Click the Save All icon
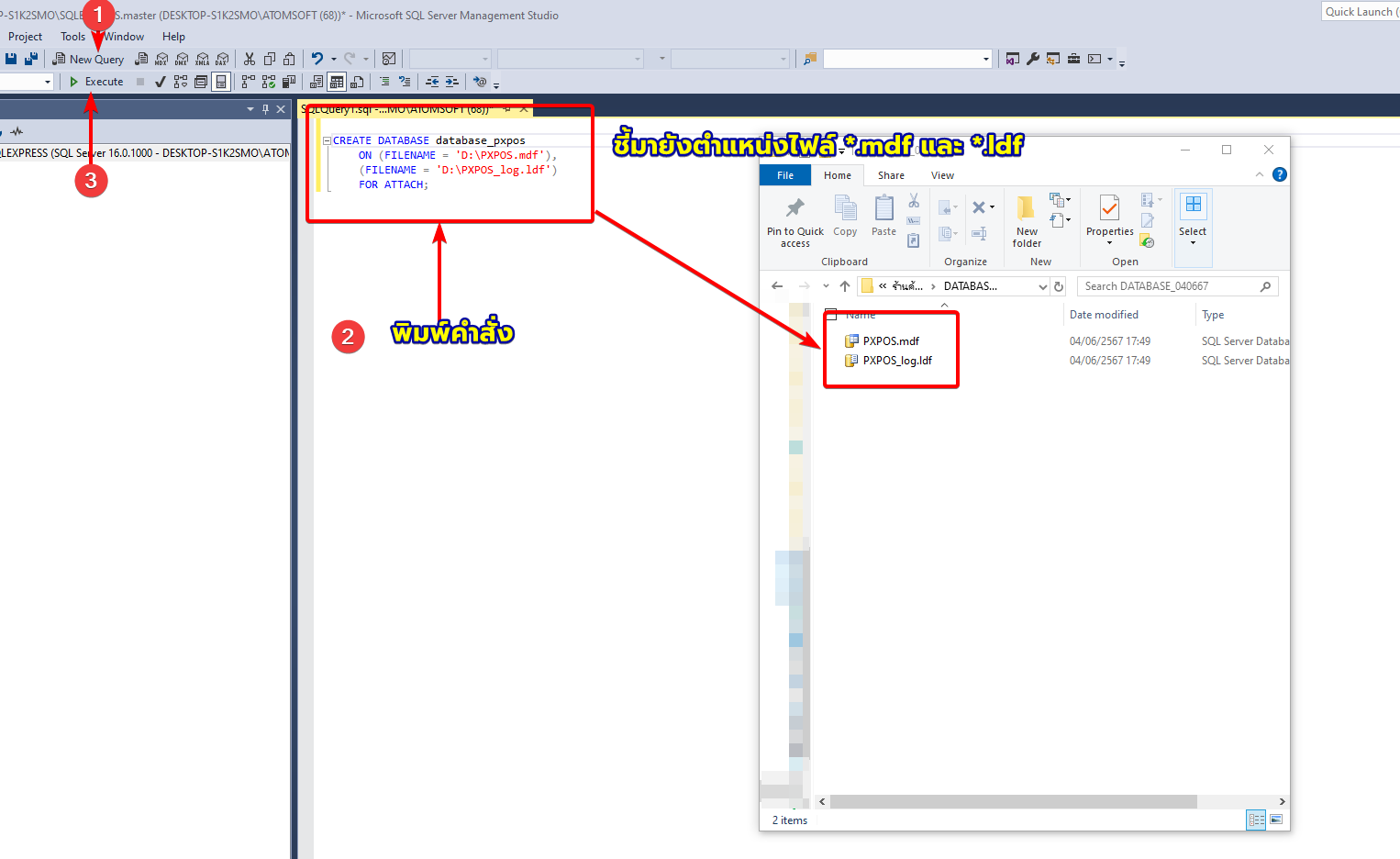The image size is (1400, 859). point(30,59)
